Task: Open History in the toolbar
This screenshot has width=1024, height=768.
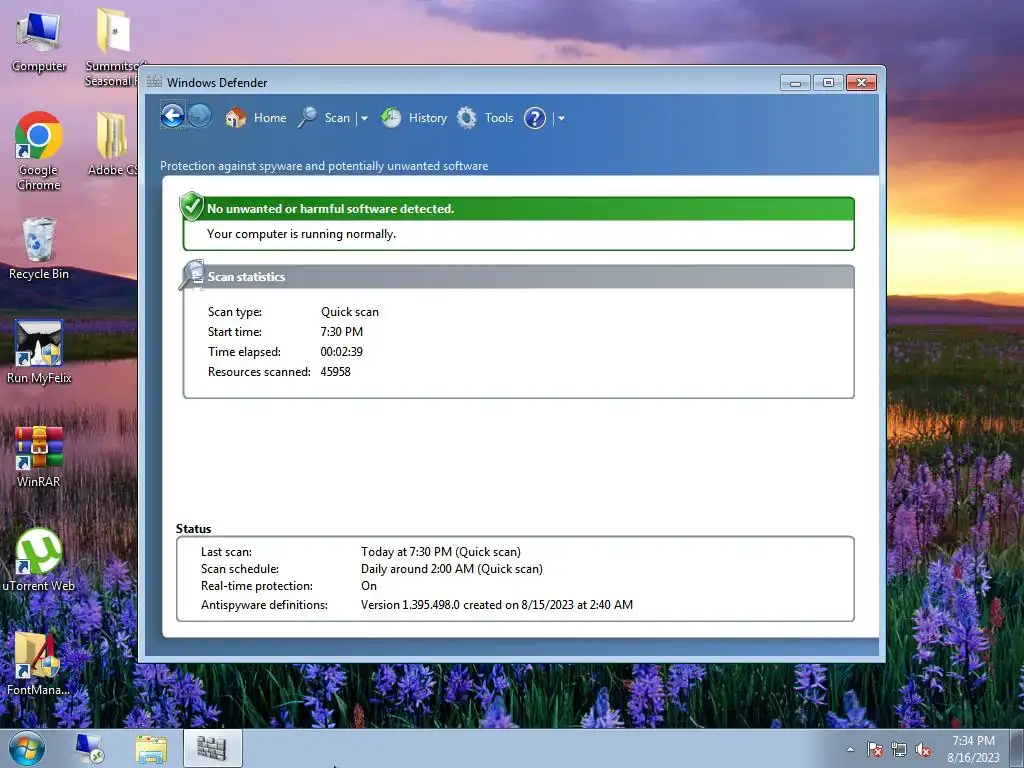Action: [x=428, y=118]
